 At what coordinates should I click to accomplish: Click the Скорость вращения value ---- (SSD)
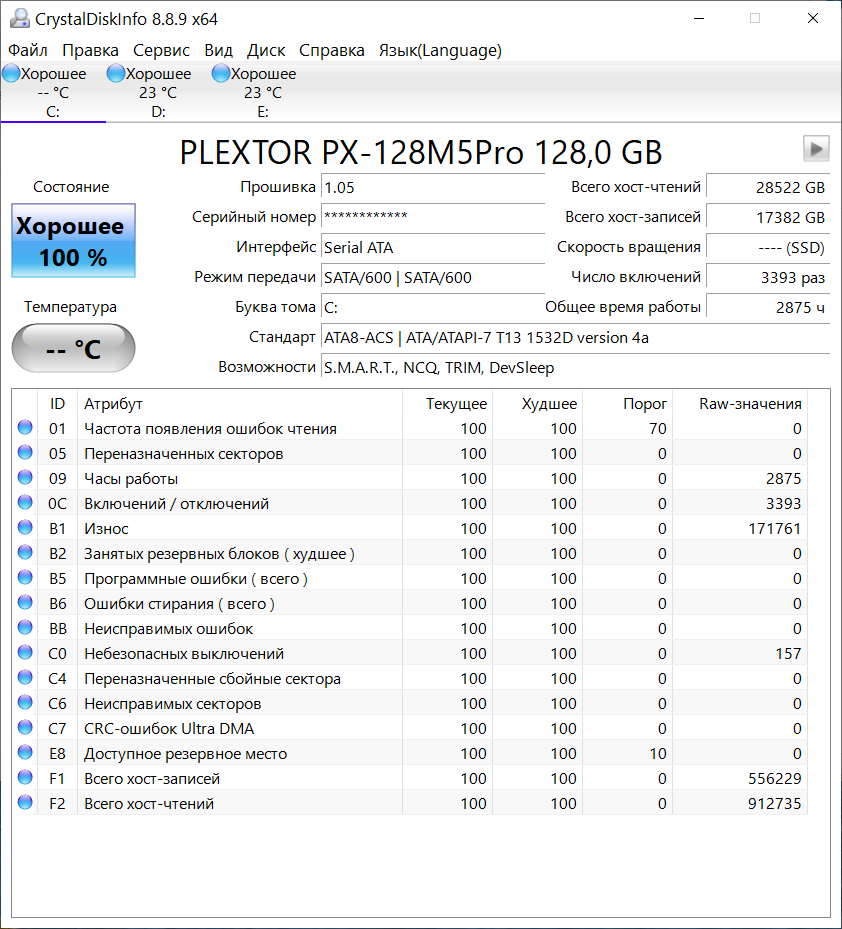tap(768, 248)
